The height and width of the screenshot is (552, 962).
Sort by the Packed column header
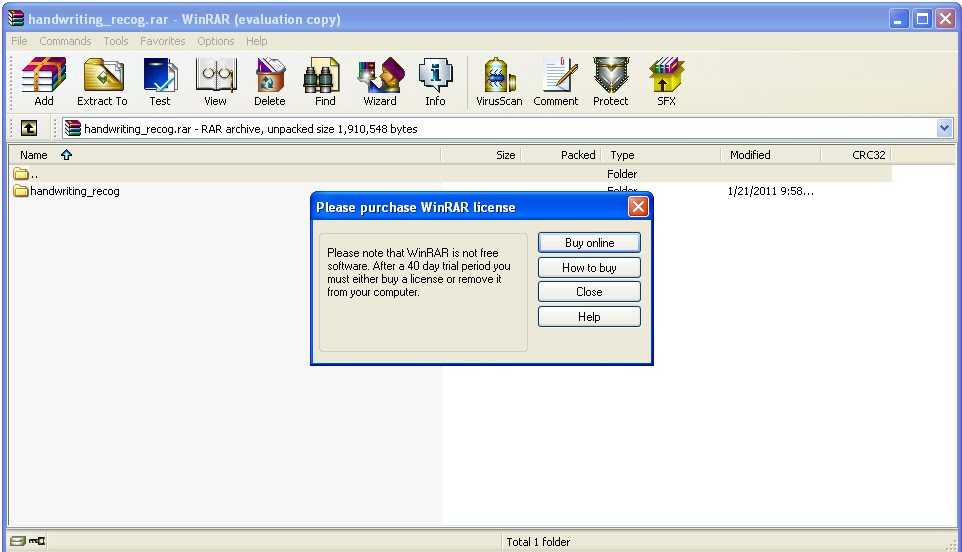tap(561, 155)
